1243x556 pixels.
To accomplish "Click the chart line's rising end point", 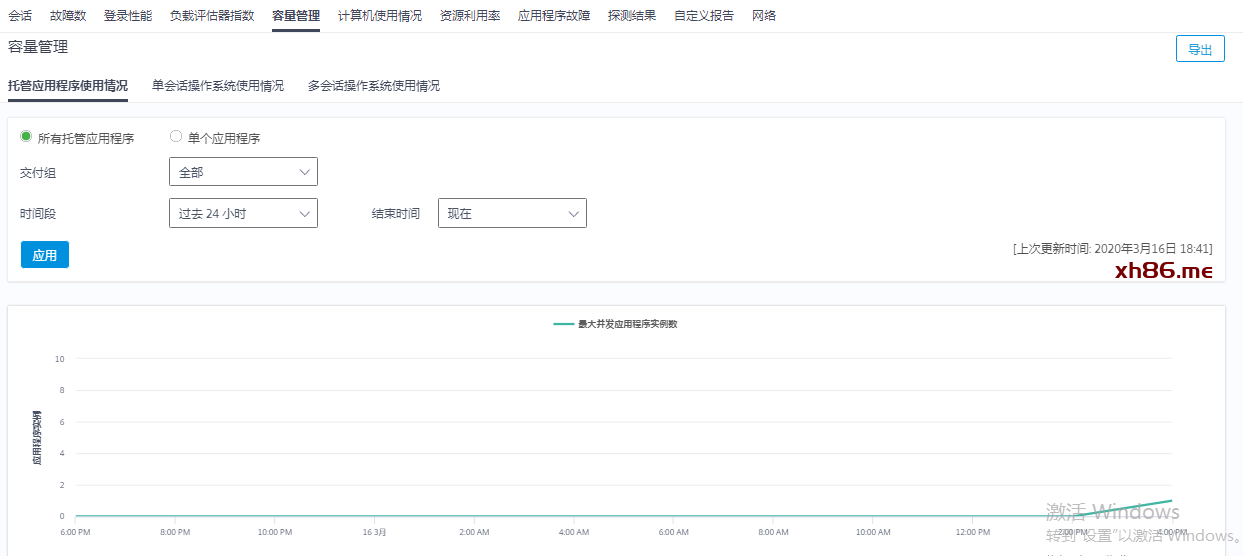I will point(1171,500).
